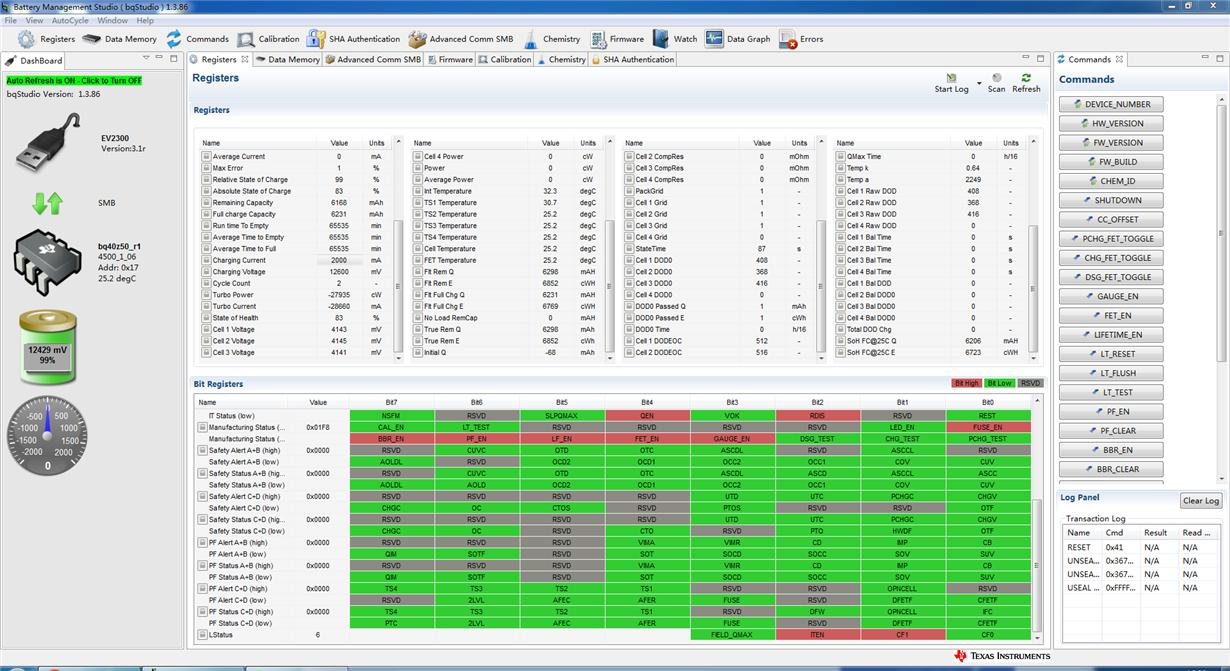Switch to the Advanced Comm SMB tab
This screenshot has height=671, width=1230.
click(x=372, y=60)
